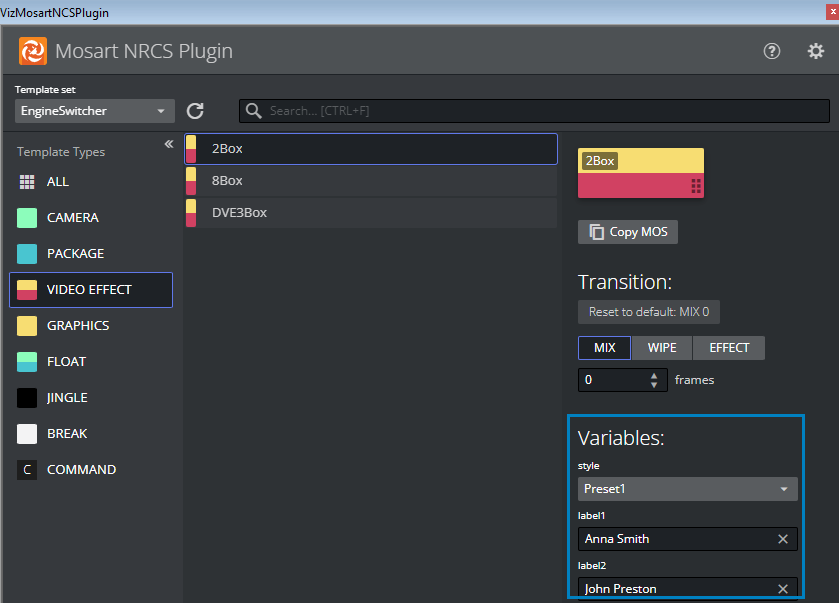839x603 pixels.
Task: Select the COMMAND template type
Action: 80,470
